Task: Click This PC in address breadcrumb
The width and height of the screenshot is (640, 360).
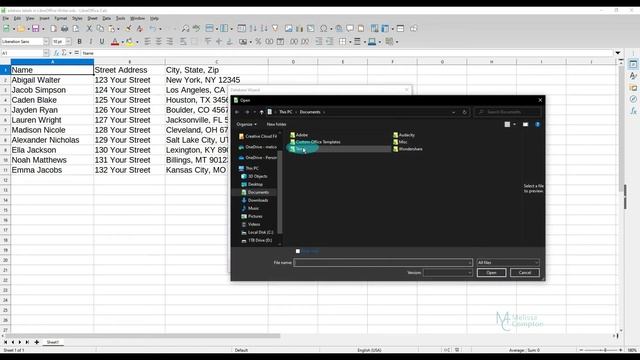Action: 286,112
